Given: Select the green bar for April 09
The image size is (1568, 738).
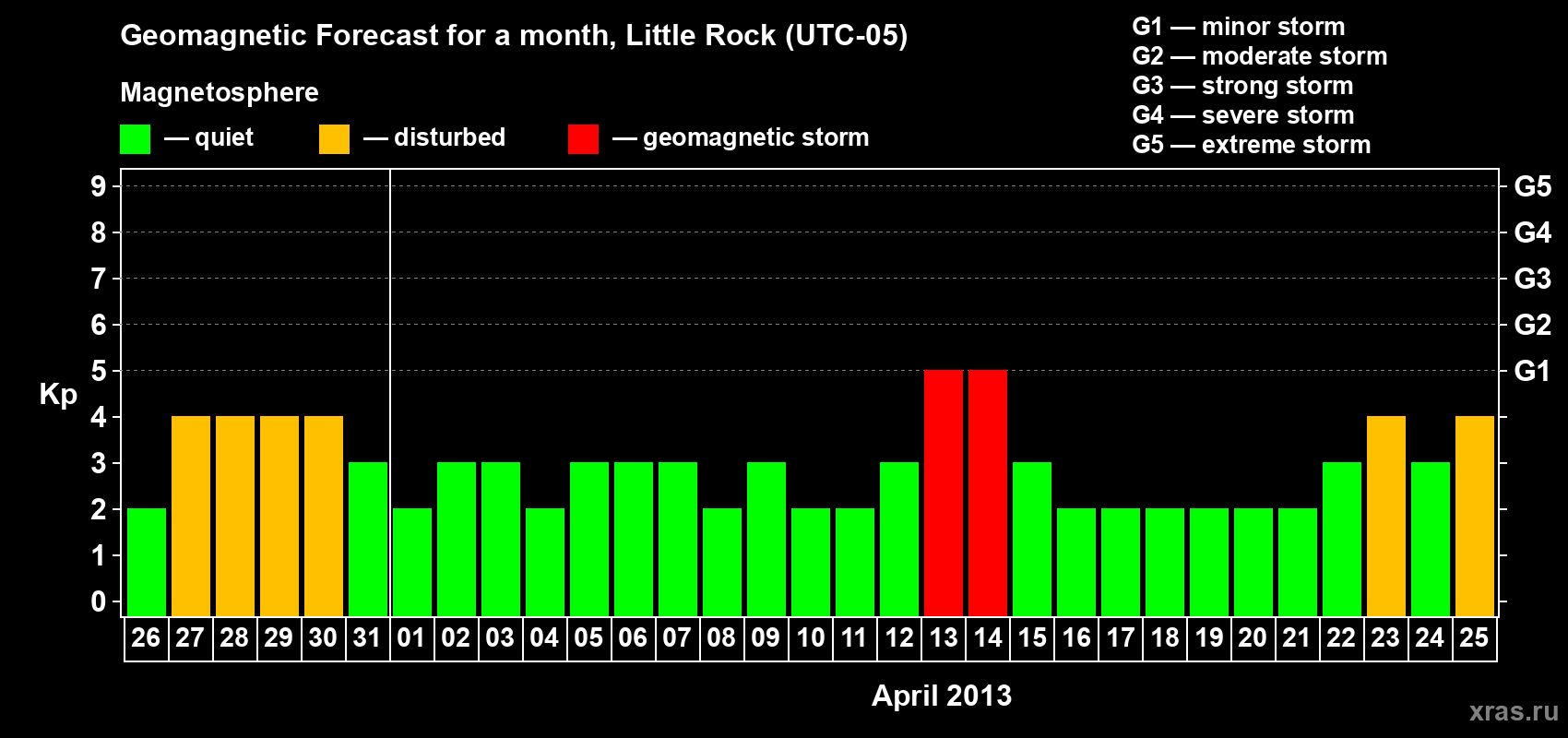Looking at the screenshot, I should coord(766,539).
